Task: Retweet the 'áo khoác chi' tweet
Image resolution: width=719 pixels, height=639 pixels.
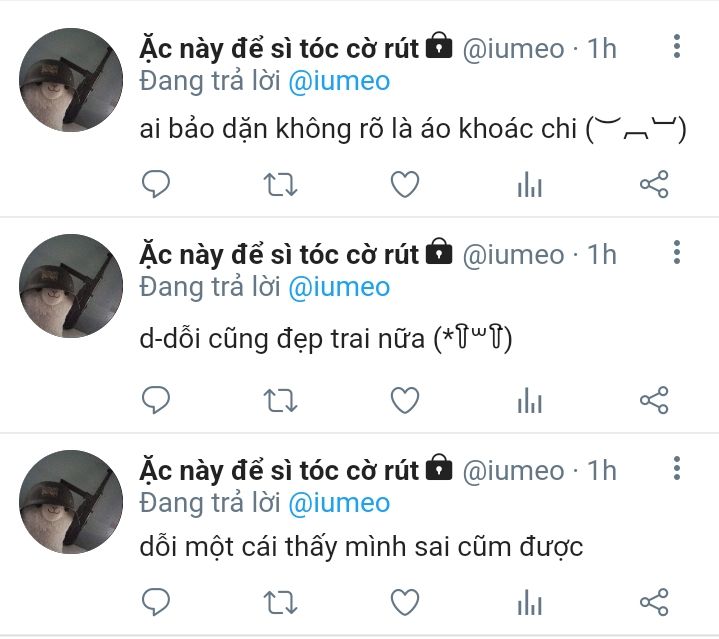Action: click(280, 185)
